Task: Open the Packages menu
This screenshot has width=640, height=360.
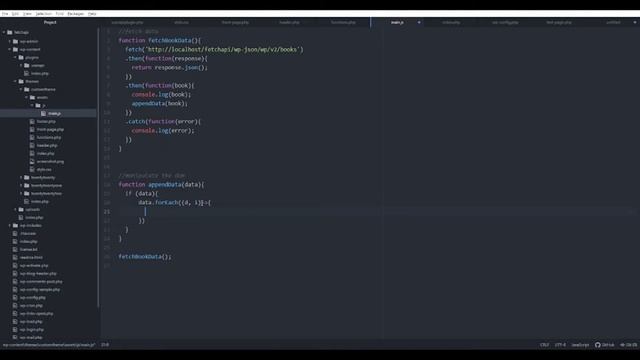Action: pyautogui.click(x=76, y=14)
